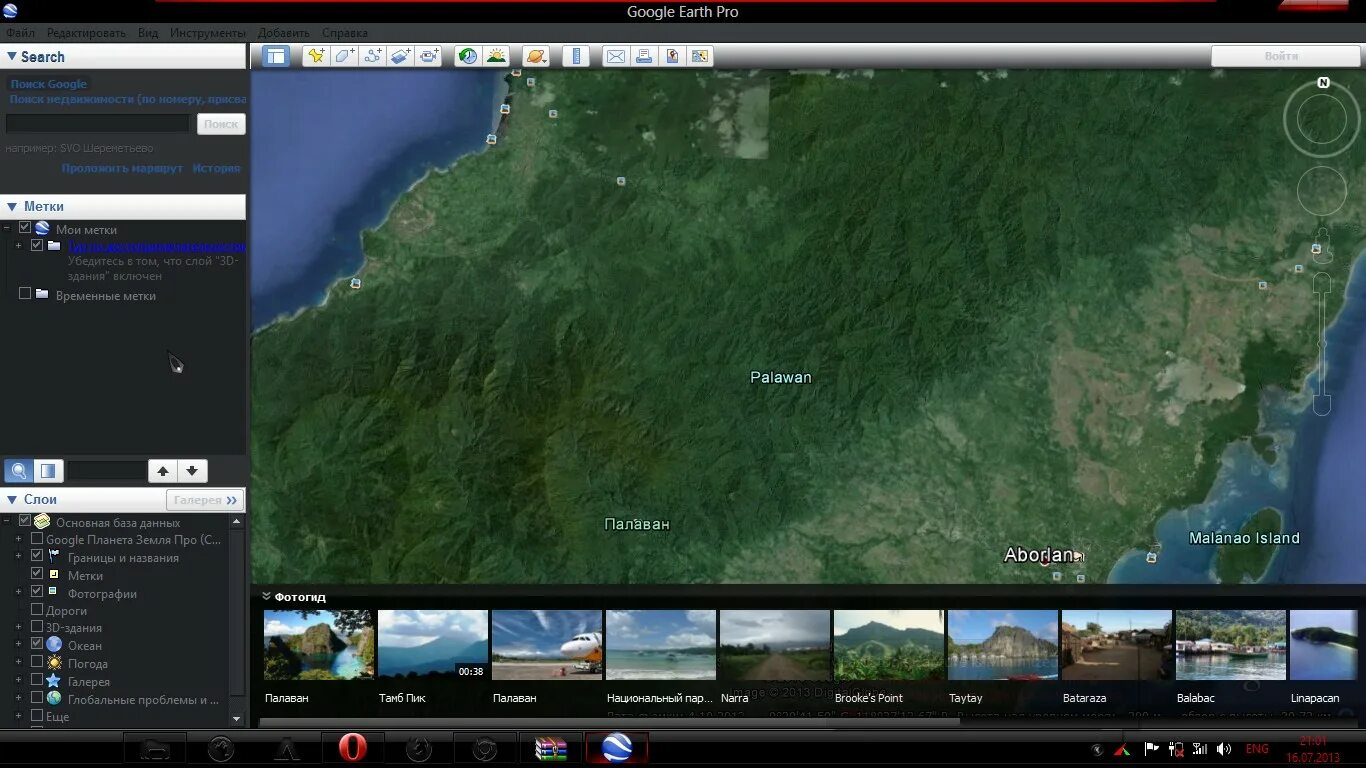
Task: Click the look-around compass ring control
Action: [x=1322, y=120]
